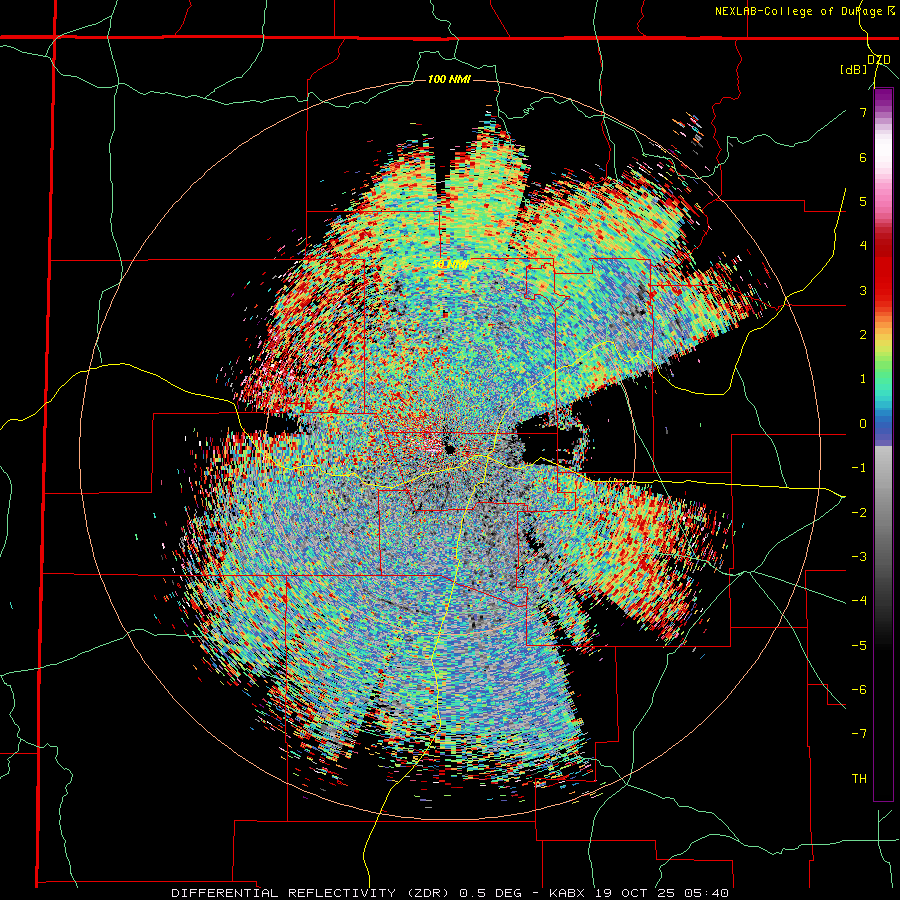Image resolution: width=900 pixels, height=900 pixels.
Task: Click the -3 value on color scale
Action: [x=859, y=556]
